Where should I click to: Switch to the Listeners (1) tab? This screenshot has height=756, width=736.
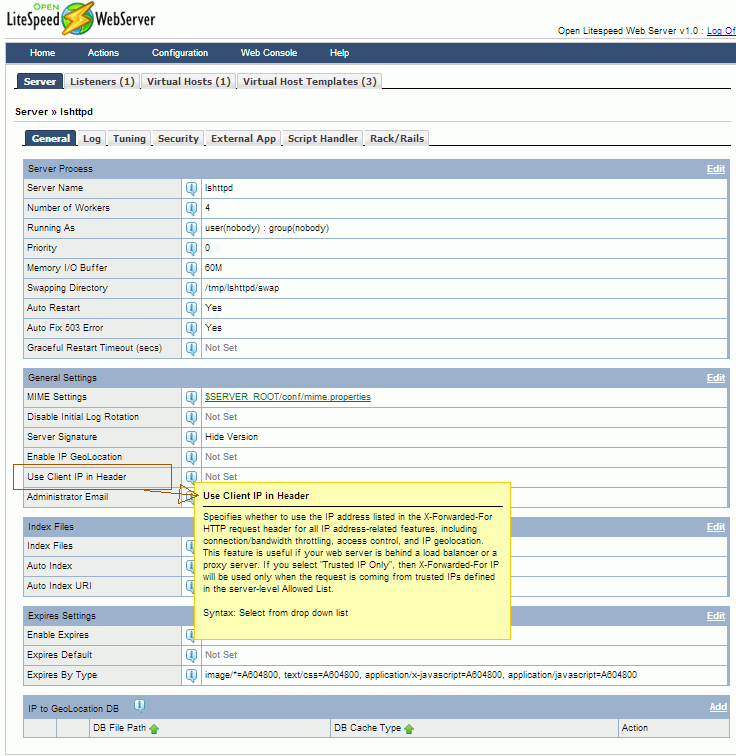[102, 81]
